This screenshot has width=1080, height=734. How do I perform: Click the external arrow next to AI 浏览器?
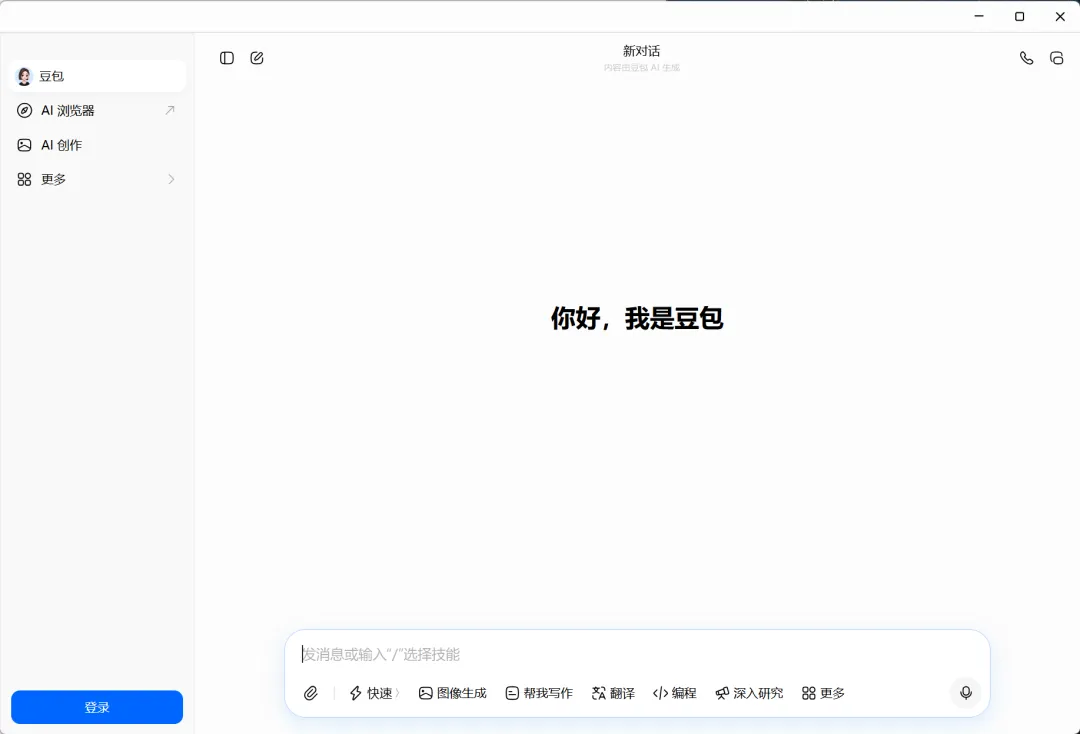[x=170, y=110]
